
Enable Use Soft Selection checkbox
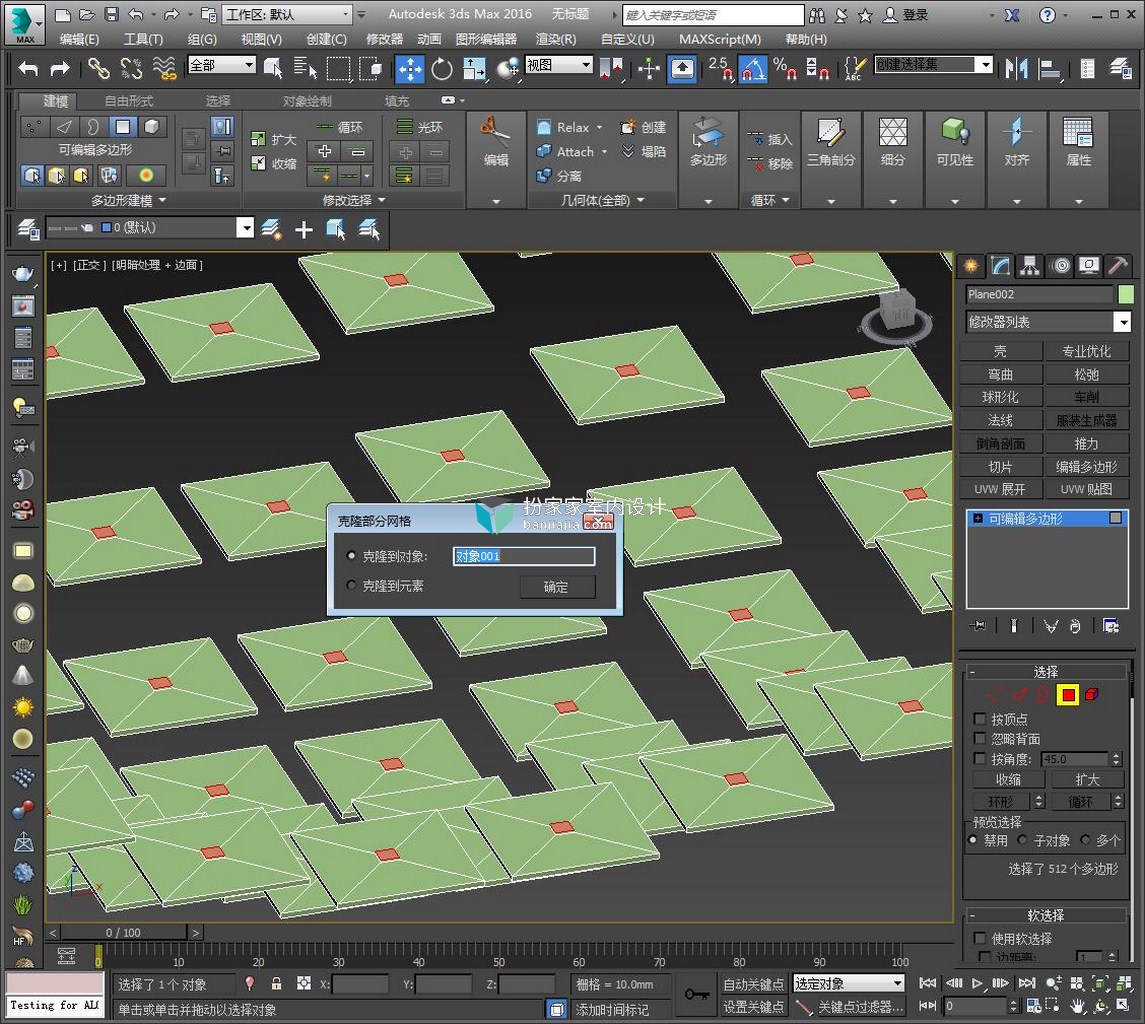[x=980, y=939]
